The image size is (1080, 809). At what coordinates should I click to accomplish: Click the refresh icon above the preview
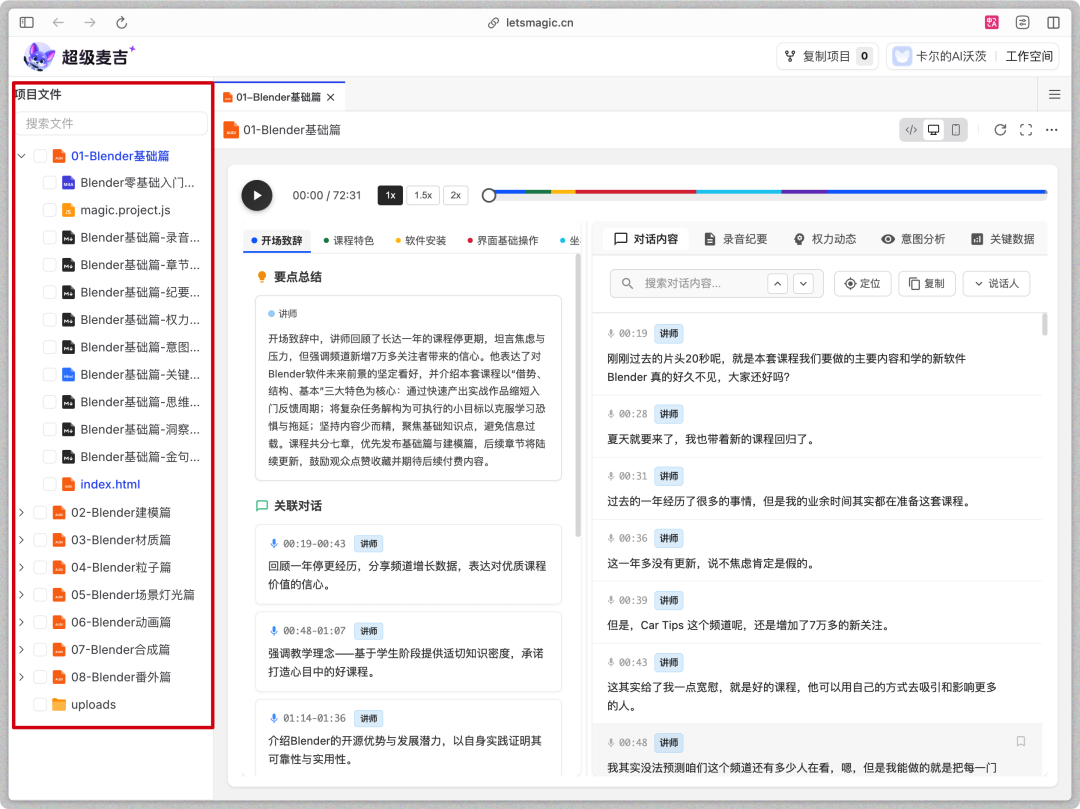click(1000, 130)
